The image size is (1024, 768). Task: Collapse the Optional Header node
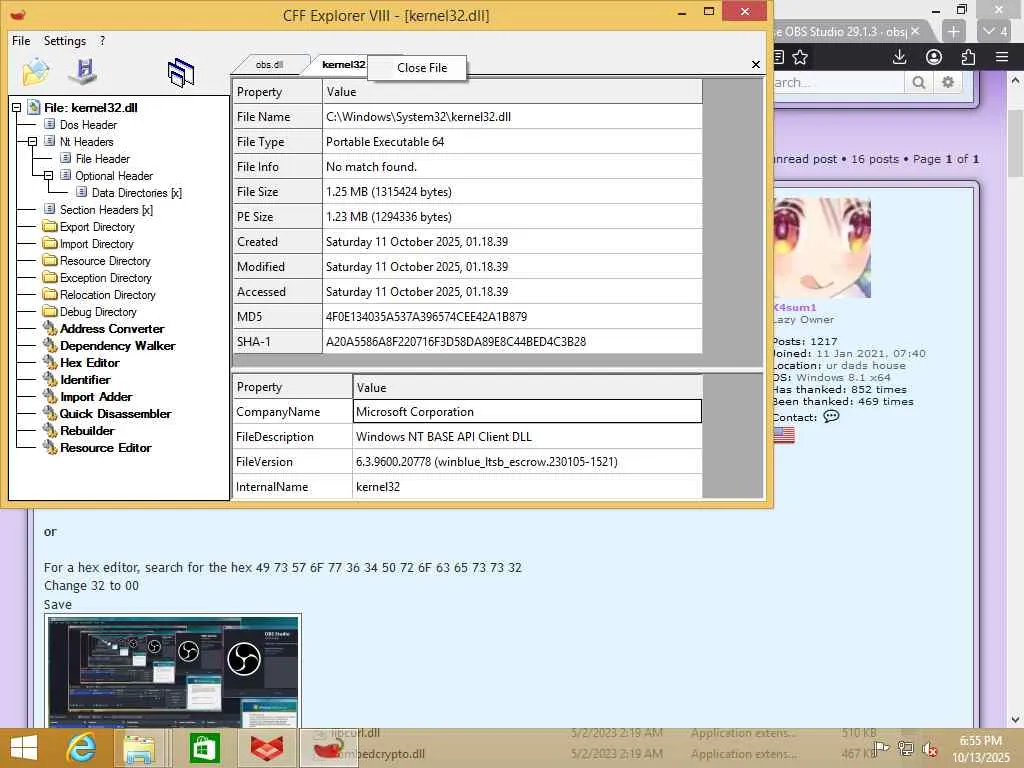(48, 176)
